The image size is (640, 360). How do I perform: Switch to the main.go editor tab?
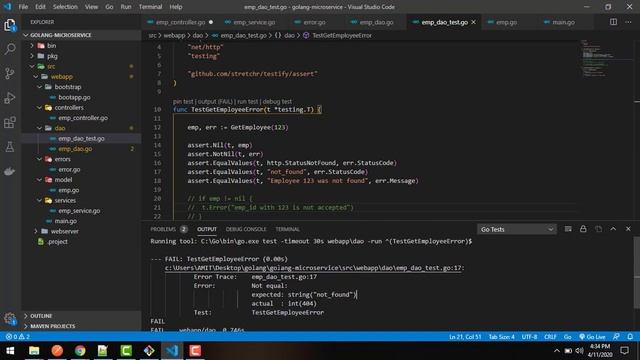[563, 22]
